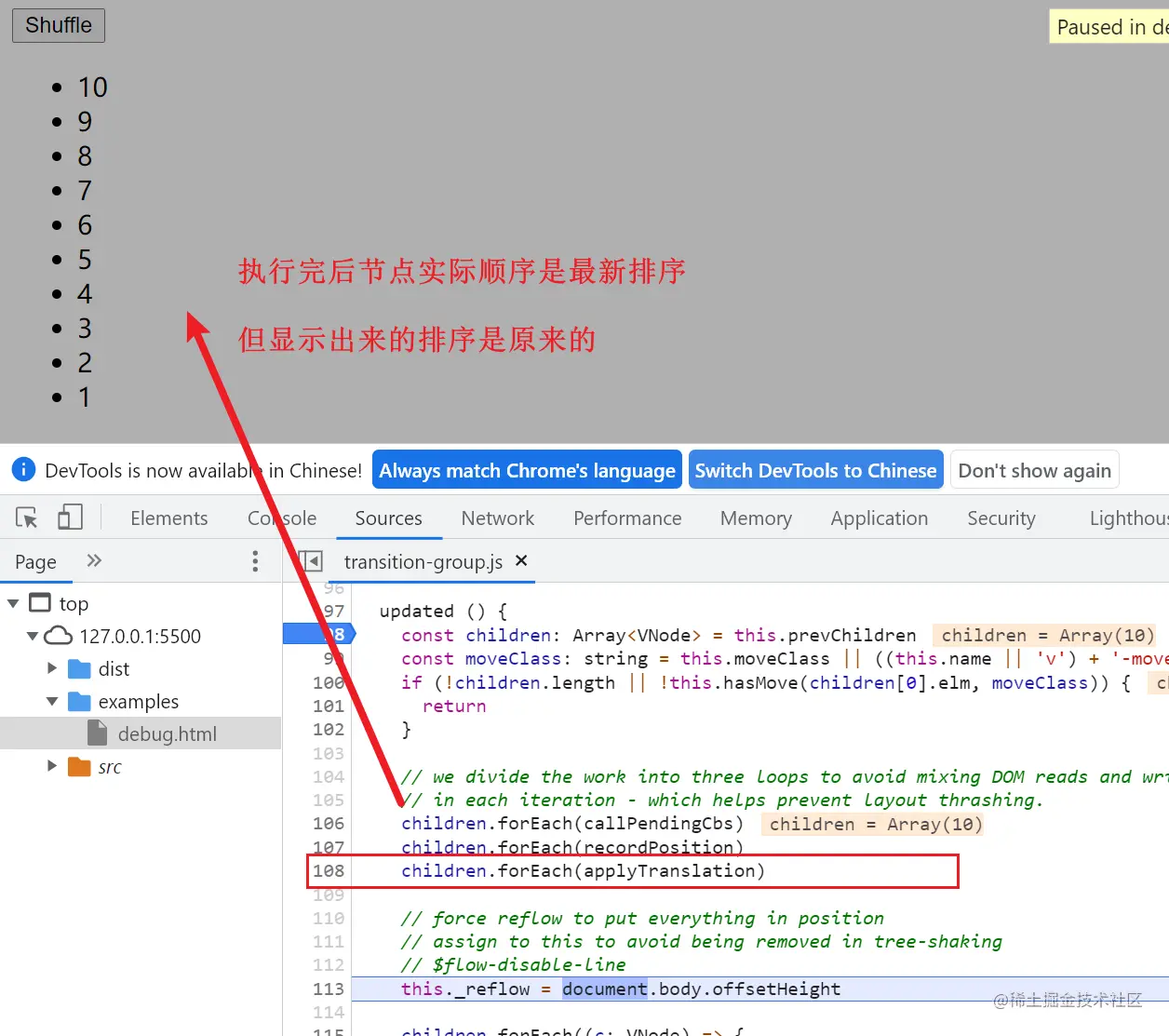The width and height of the screenshot is (1169, 1036).
Task: Go to the Application tab
Action: pyautogui.click(x=880, y=518)
